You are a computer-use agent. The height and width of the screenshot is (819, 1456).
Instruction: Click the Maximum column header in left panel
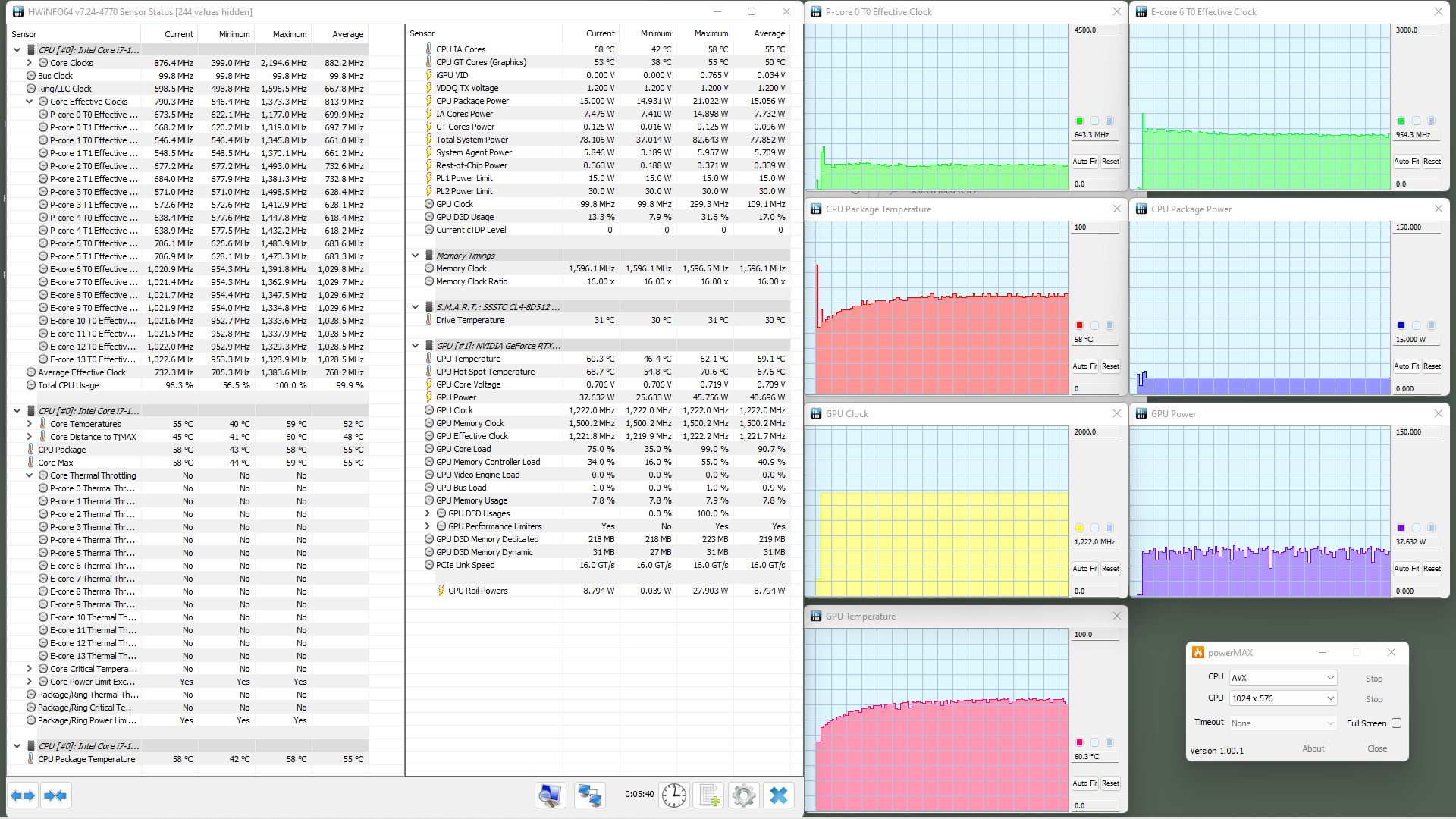(289, 34)
